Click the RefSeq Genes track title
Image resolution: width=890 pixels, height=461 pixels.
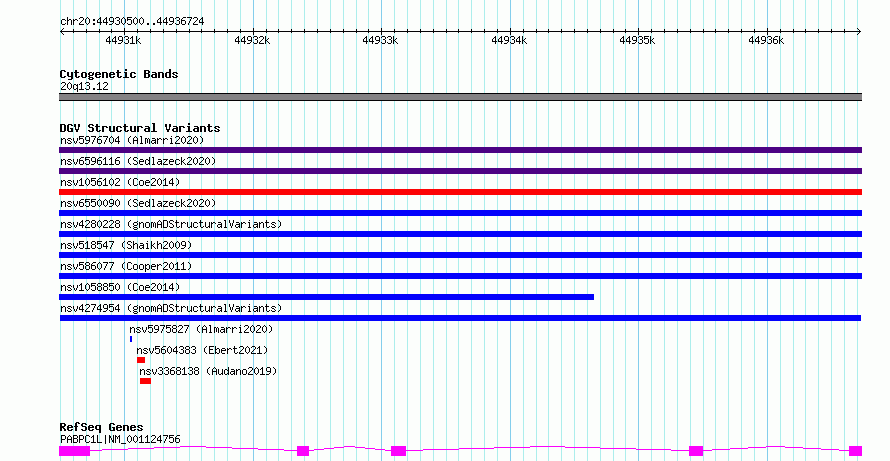[101, 427]
